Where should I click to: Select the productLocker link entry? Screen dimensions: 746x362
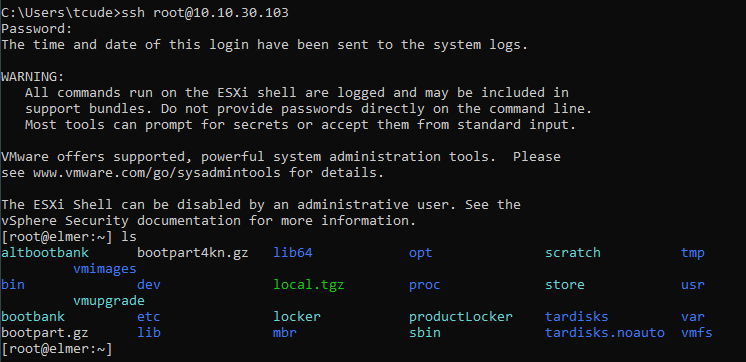coord(461,317)
